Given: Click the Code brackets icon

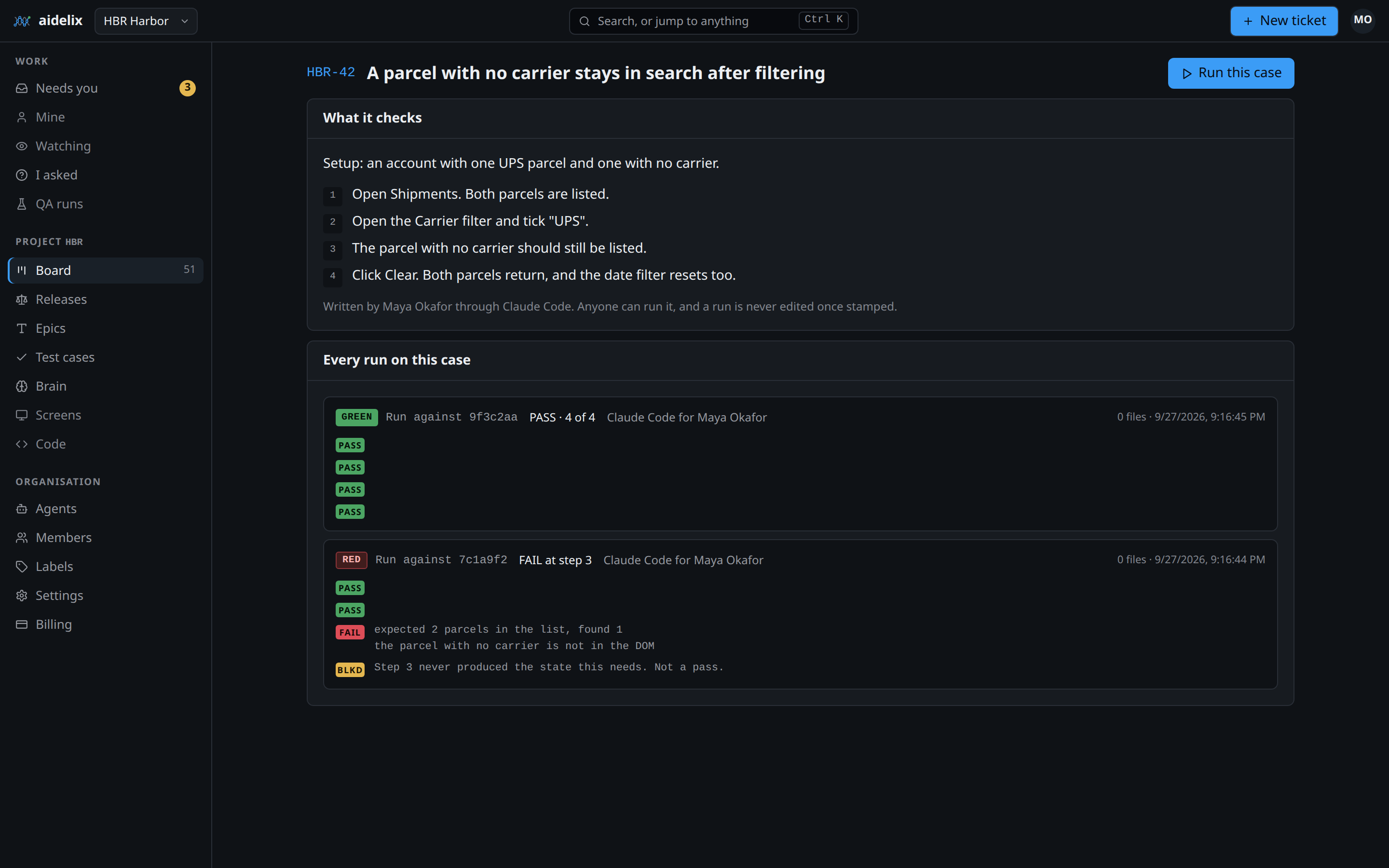Looking at the screenshot, I should tap(22, 444).
